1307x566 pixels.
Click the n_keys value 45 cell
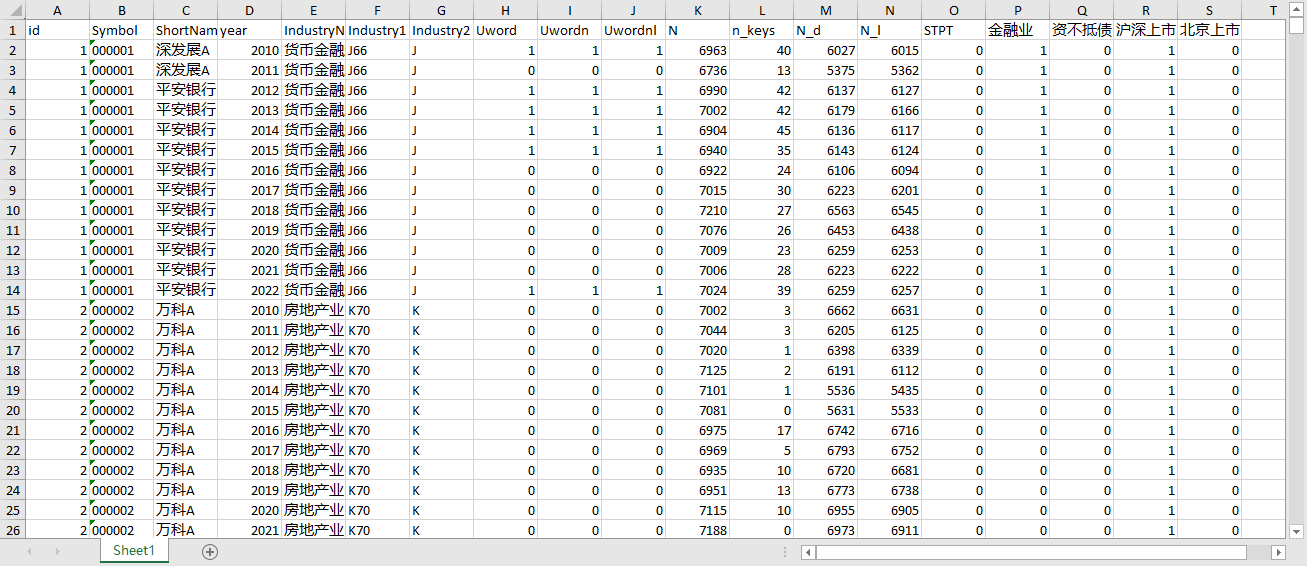tap(761, 130)
